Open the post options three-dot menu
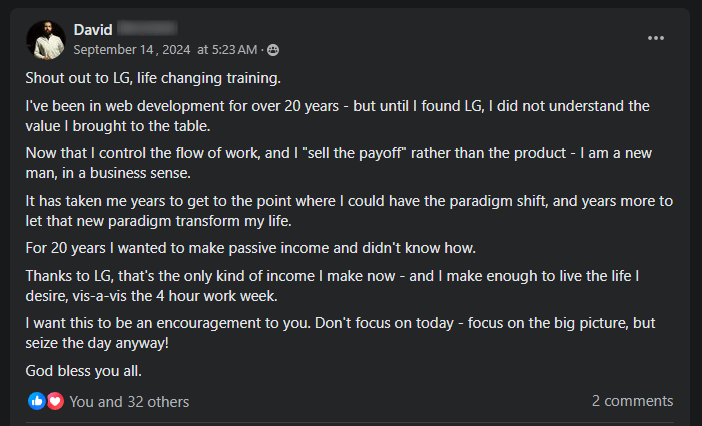 pos(656,38)
